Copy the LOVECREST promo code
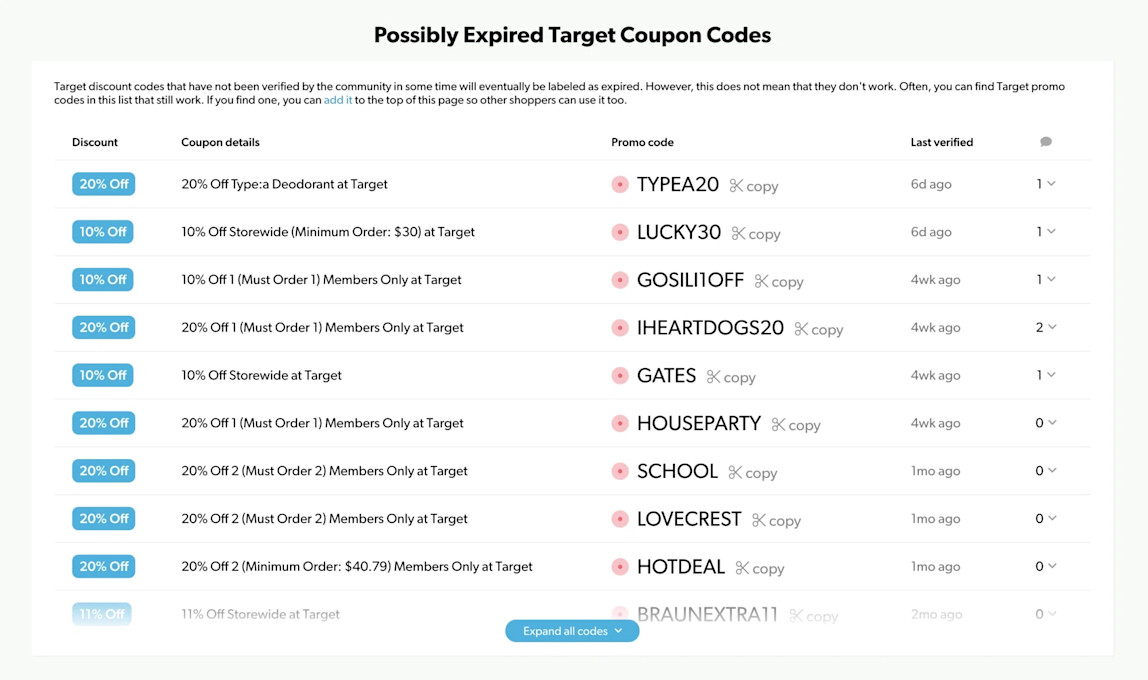 pos(776,520)
